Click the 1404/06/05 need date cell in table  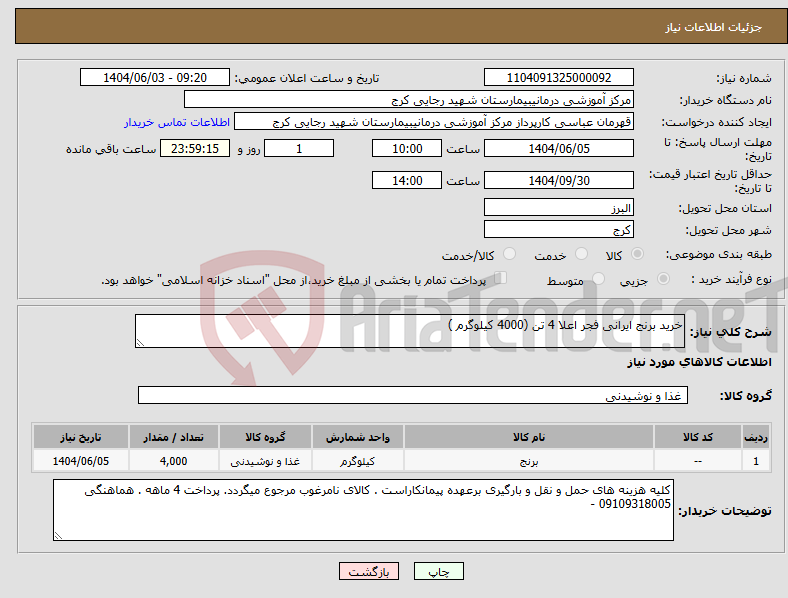(x=80, y=461)
